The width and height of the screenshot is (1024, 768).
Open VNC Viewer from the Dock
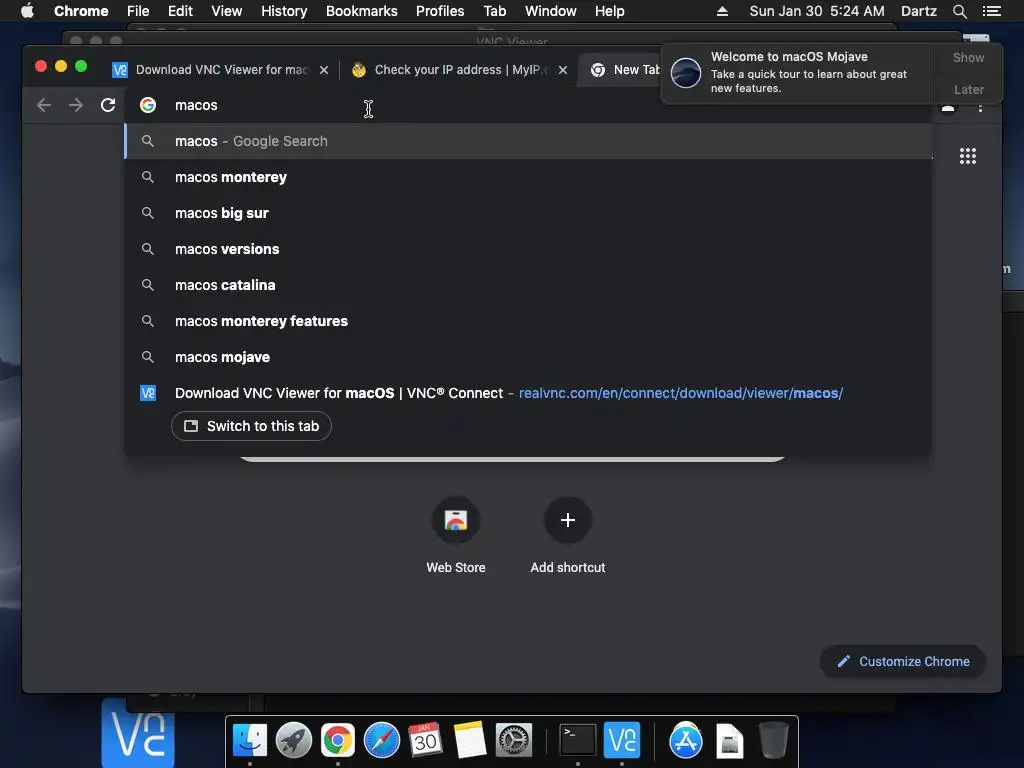[622, 740]
